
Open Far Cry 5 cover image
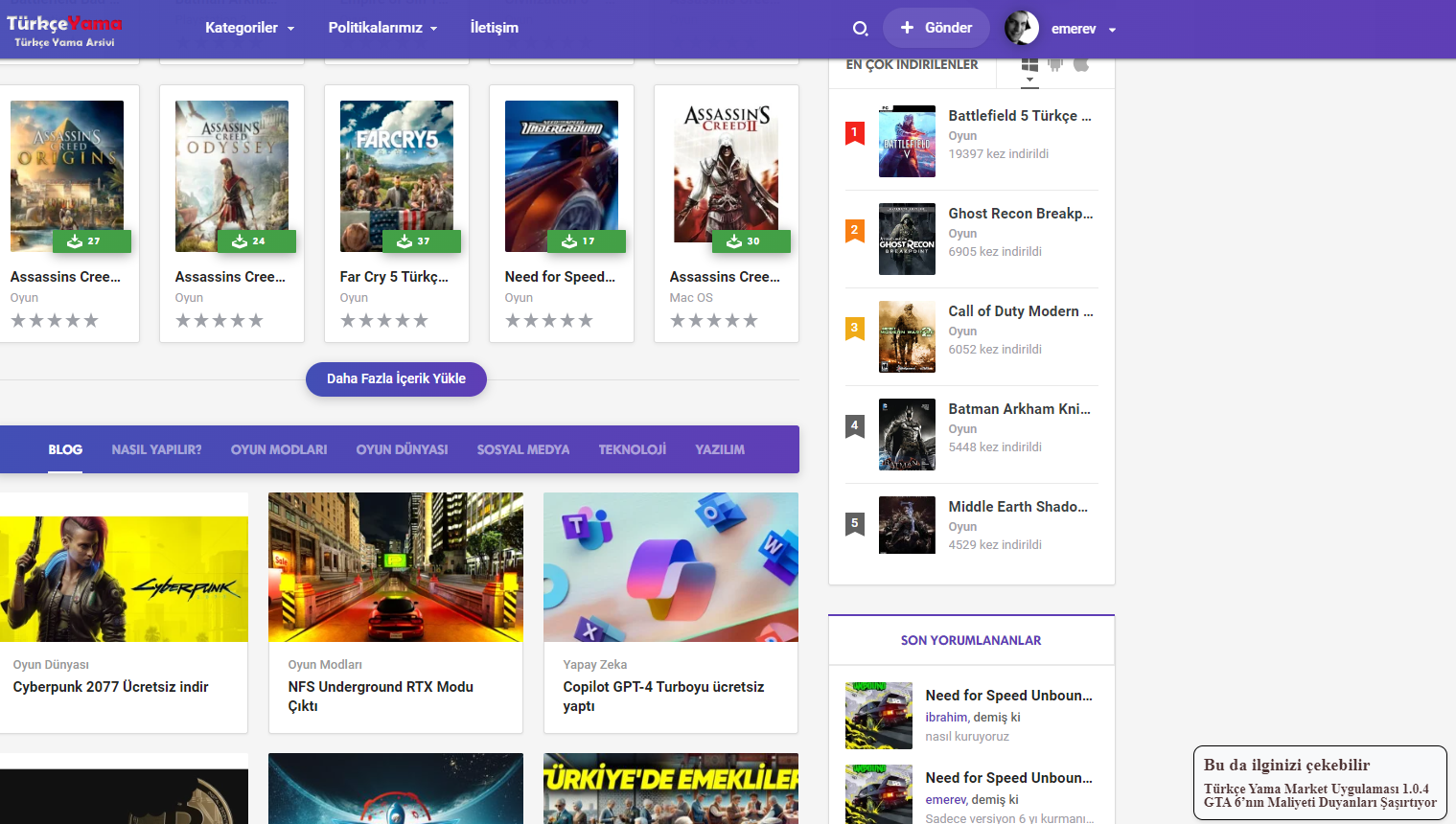pyautogui.click(x=397, y=176)
